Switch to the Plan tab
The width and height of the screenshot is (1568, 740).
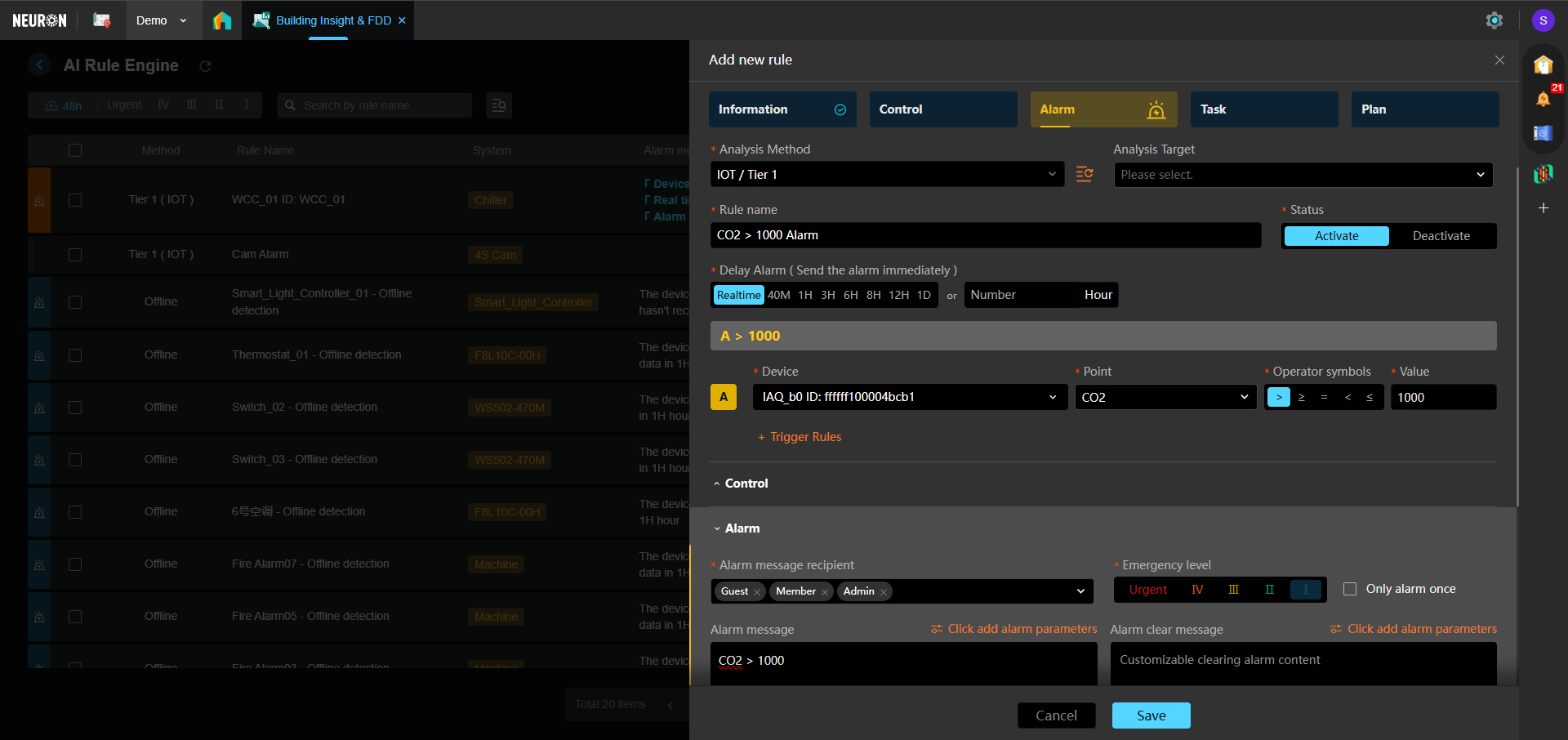click(1424, 109)
